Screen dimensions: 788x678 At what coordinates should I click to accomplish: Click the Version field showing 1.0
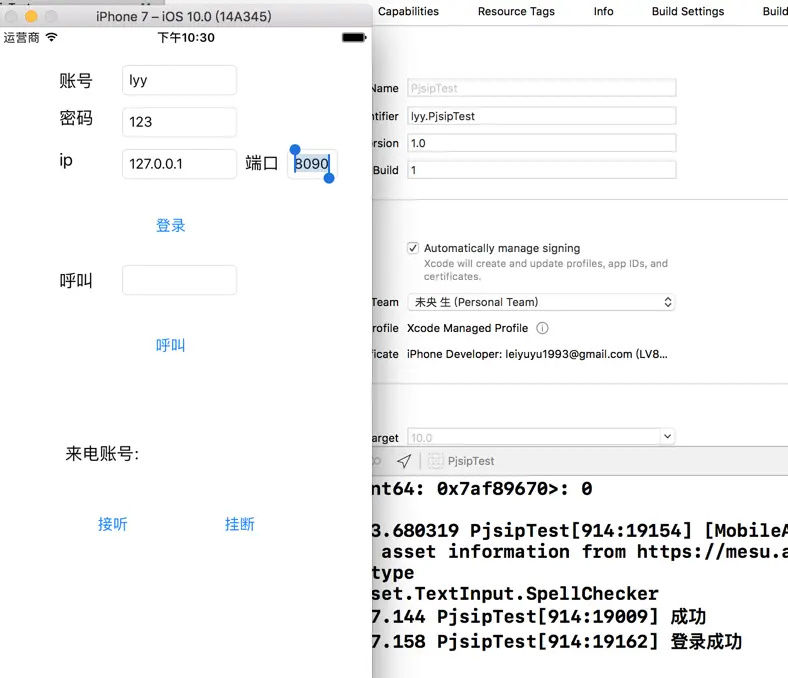tap(541, 143)
